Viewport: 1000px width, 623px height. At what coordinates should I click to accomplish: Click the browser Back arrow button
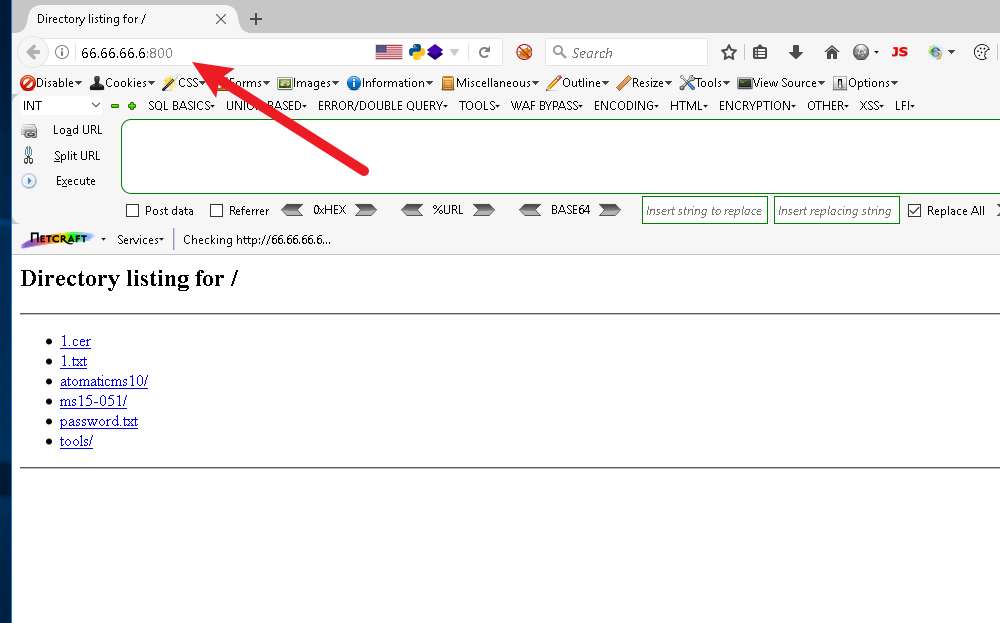pos(33,52)
